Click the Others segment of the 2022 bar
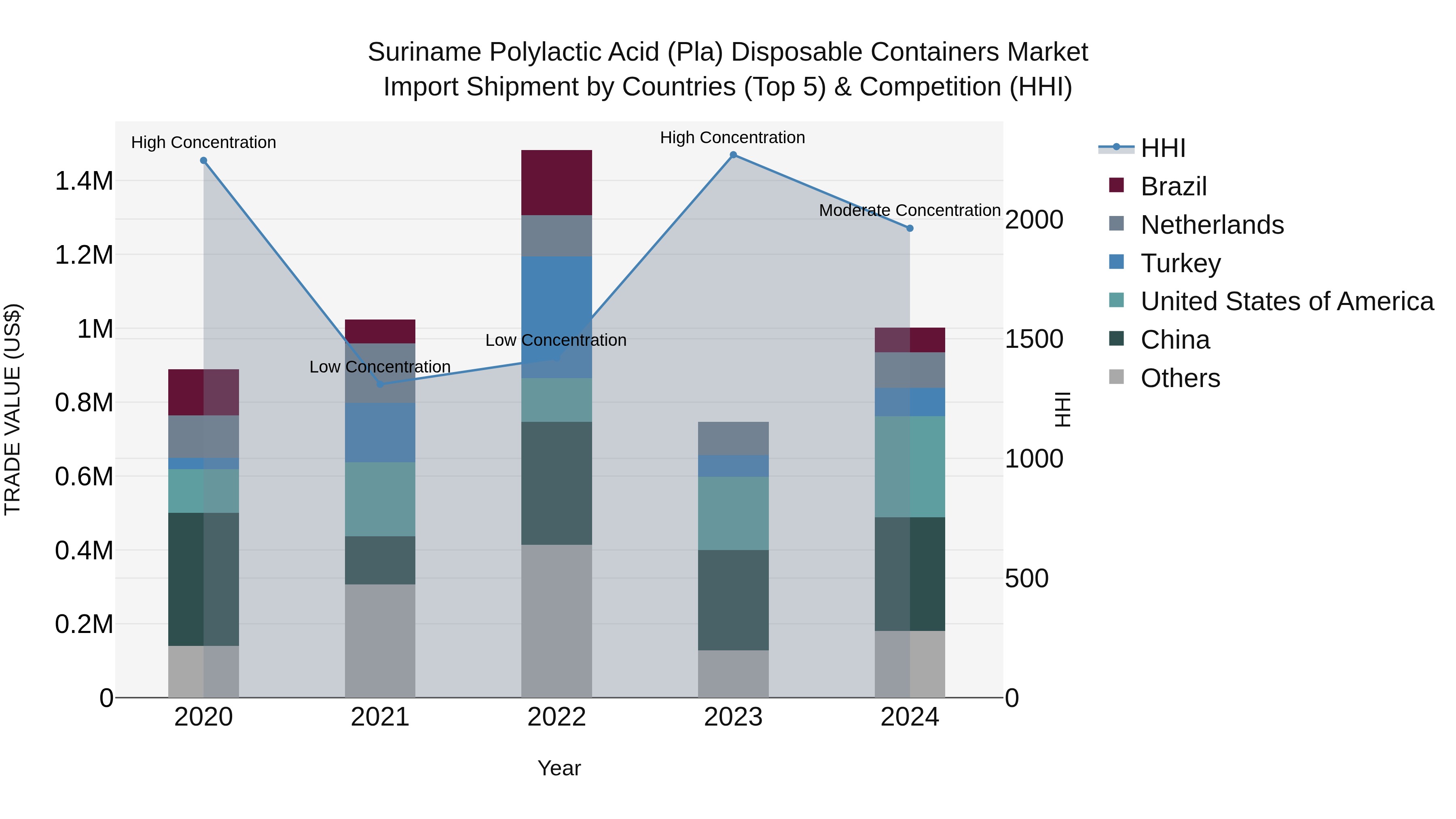This screenshot has height=819, width=1456. pos(557,621)
